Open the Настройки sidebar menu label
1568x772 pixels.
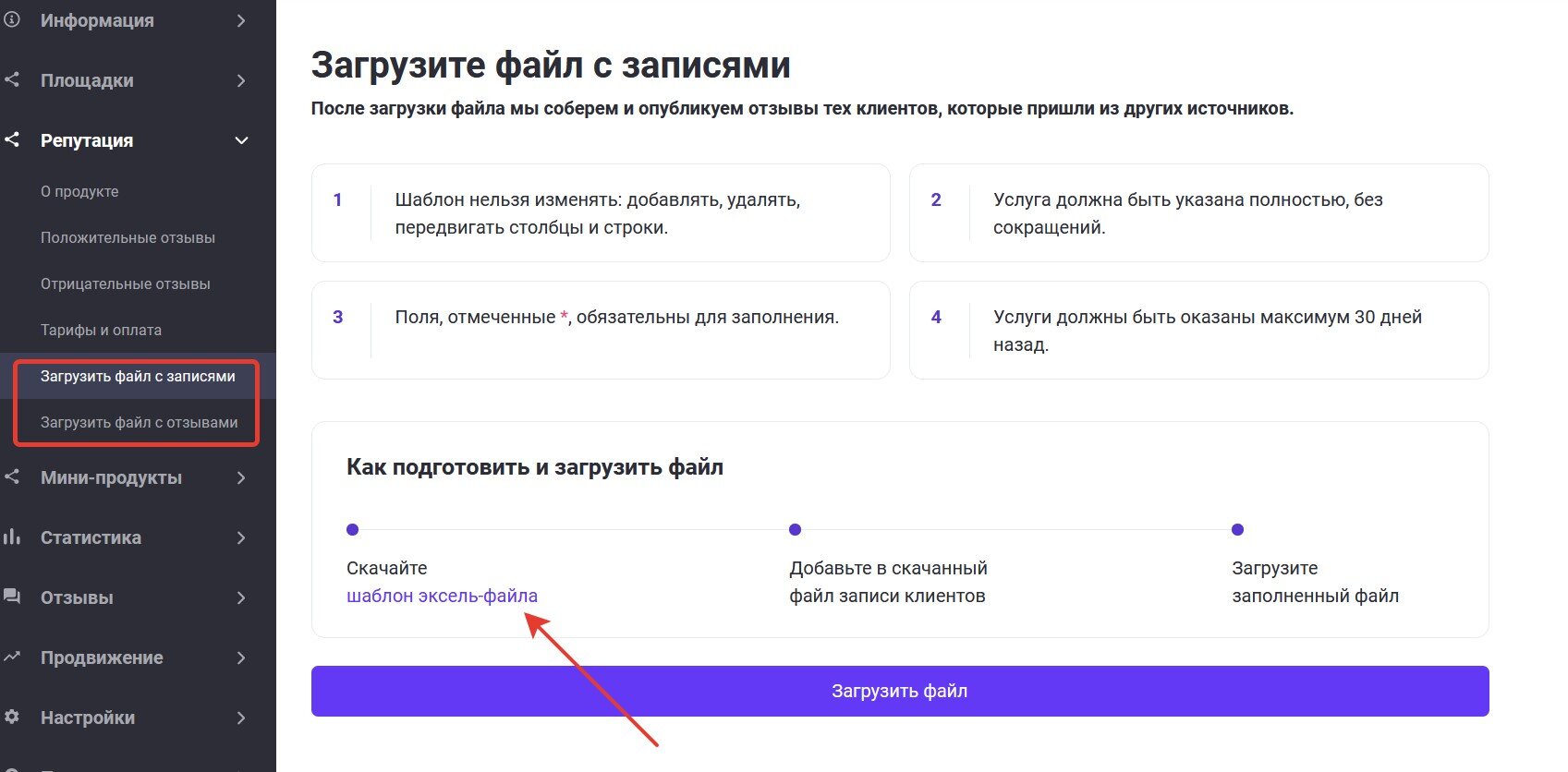click(88, 718)
